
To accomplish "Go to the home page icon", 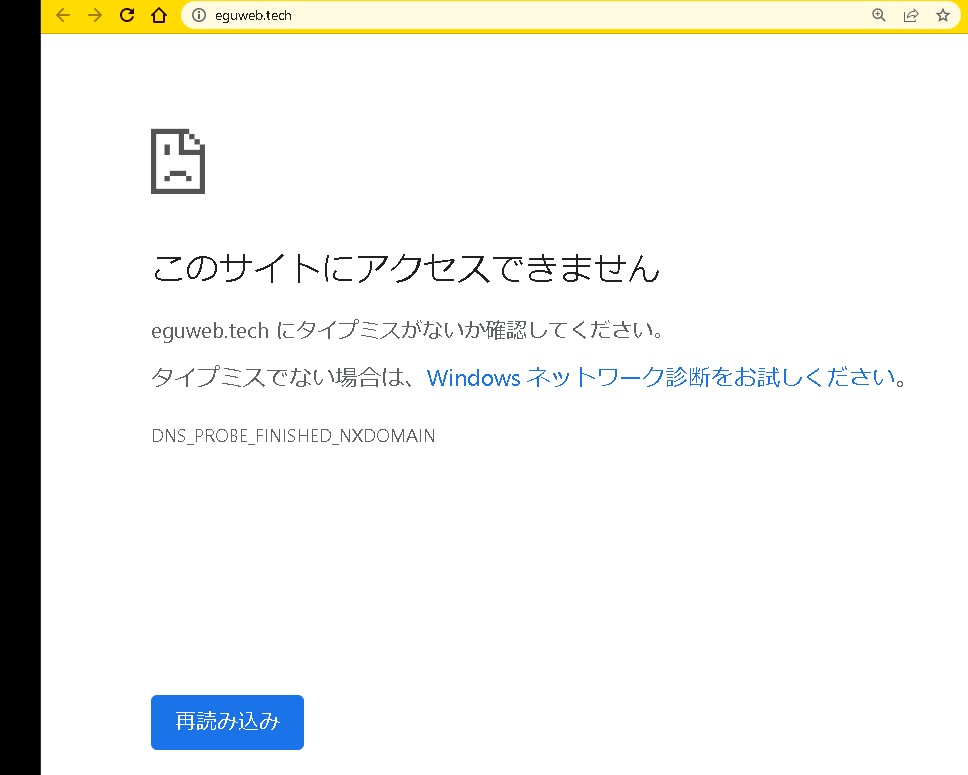I will [158, 15].
